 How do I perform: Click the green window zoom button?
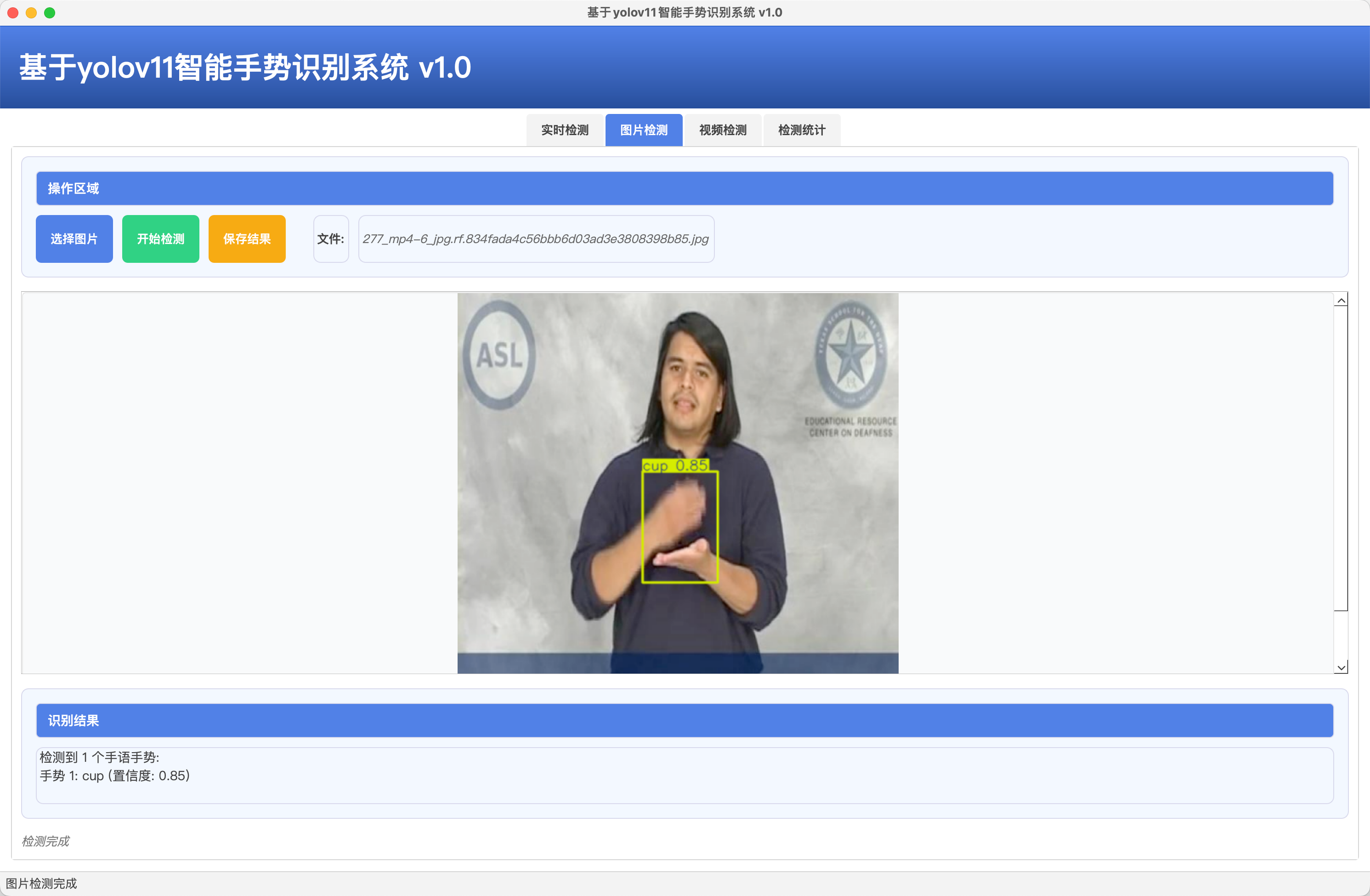(50, 13)
